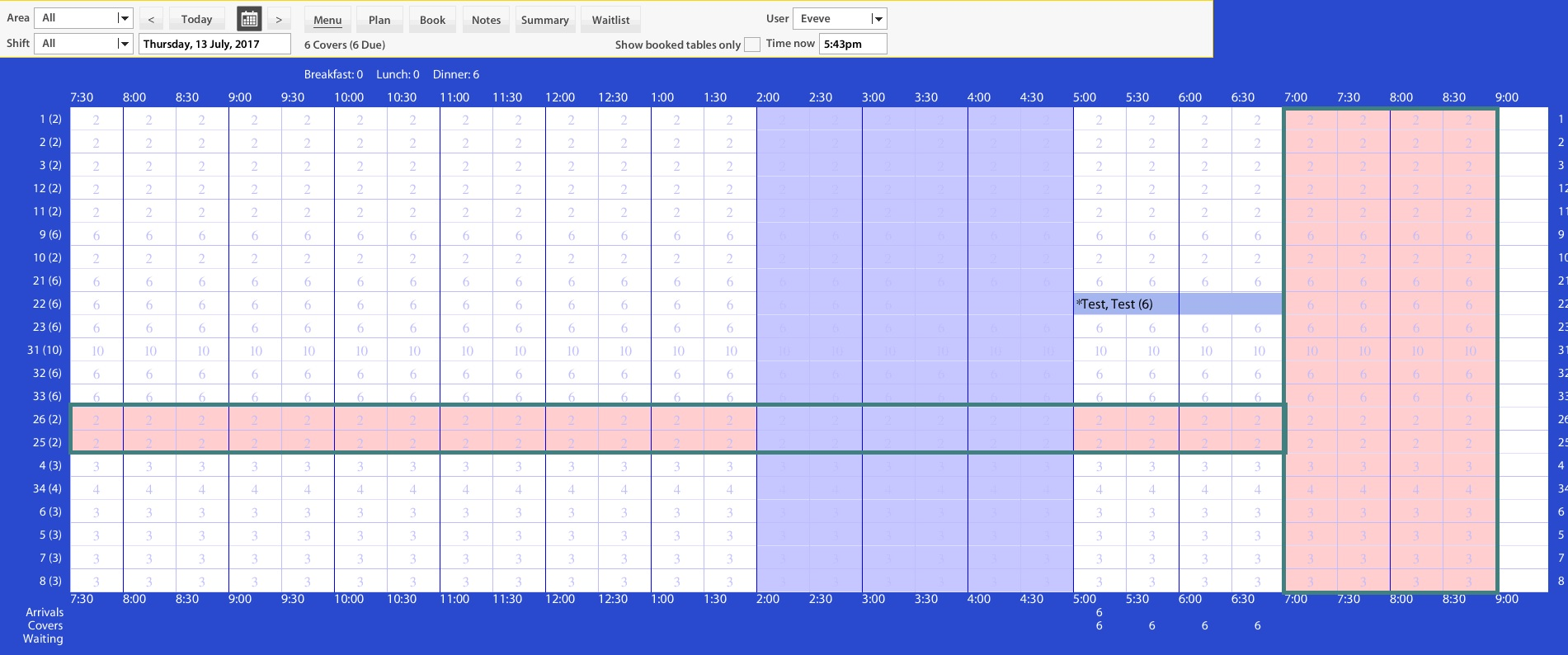Select table row label 12 (2)
This screenshot has height=655, width=1568.
[x=47, y=188]
